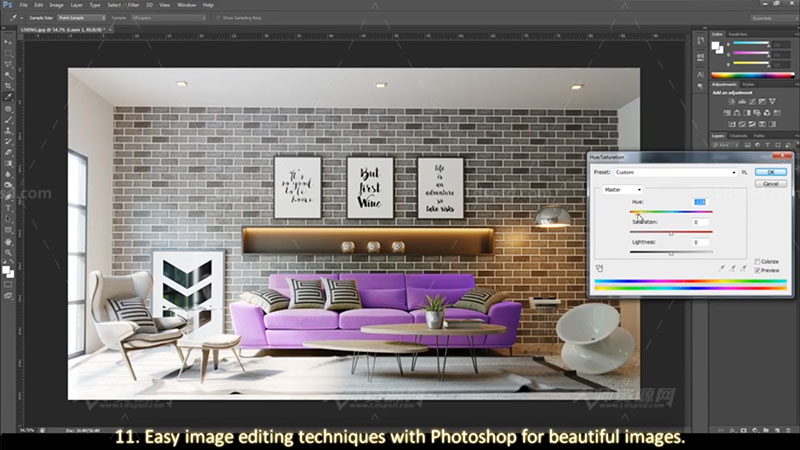Screen dimensions: 800x450
Task: Open the Preset dropdown showing Custom
Action: coord(676,172)
